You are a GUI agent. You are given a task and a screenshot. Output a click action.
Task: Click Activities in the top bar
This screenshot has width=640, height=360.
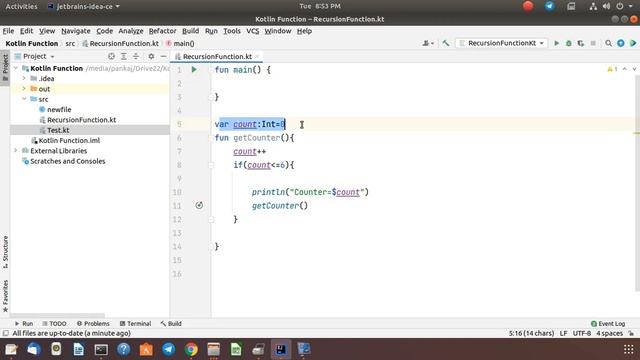point(21,6)
